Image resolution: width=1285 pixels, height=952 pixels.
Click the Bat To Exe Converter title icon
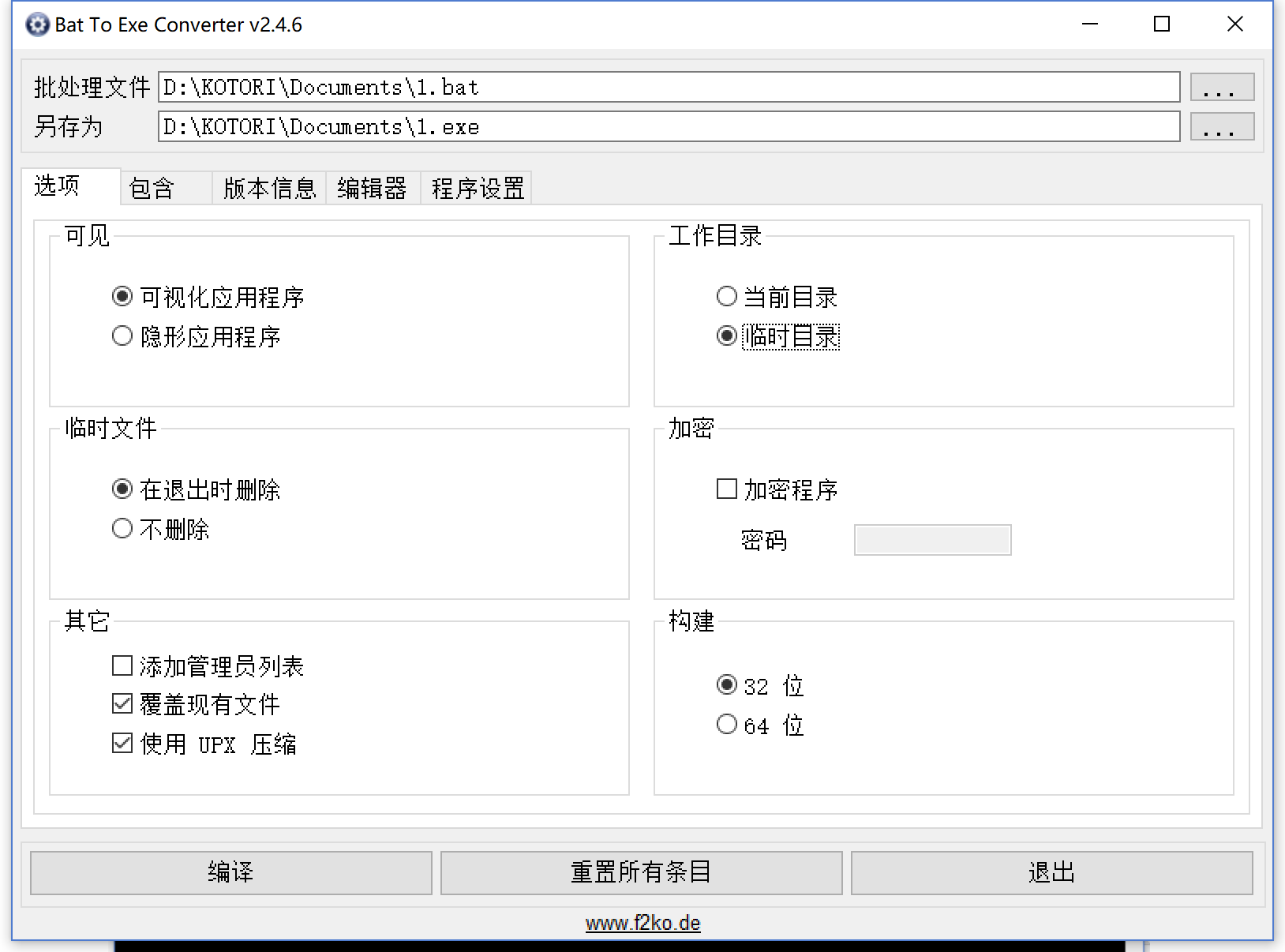[37, 25]
